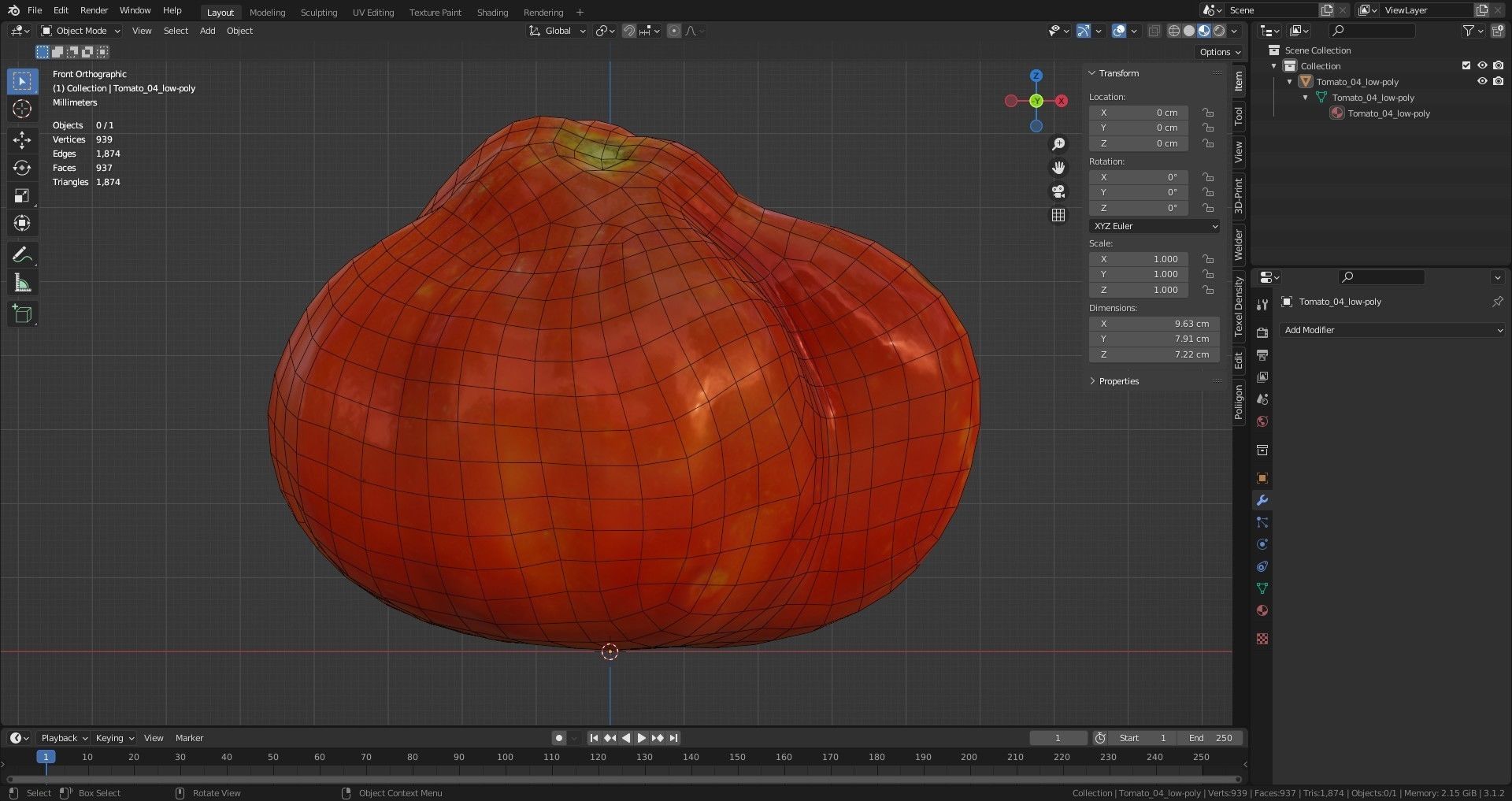
Task: Open the Render menu
Action: [x=94, y=10]
